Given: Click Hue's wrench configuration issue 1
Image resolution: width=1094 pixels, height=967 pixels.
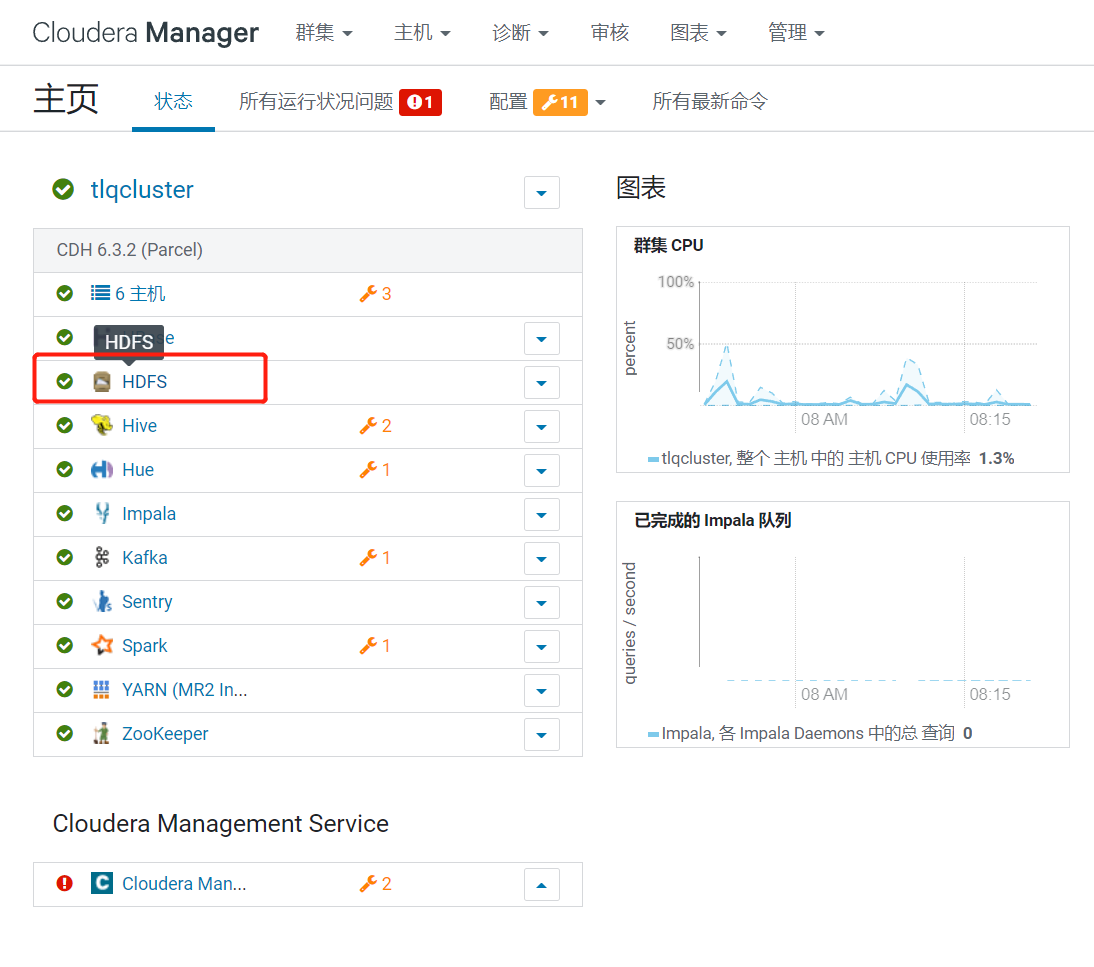Looking at the screenshot, I should coord(375,470).
